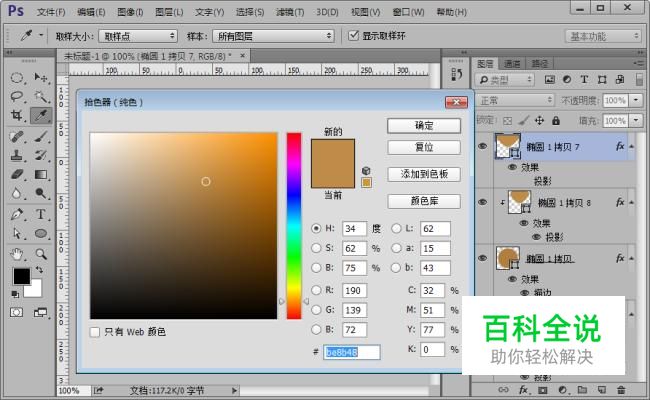Select the Zoom tool in toolbox
The height and width of the screenshot is (400, 650).
[41, 253]
